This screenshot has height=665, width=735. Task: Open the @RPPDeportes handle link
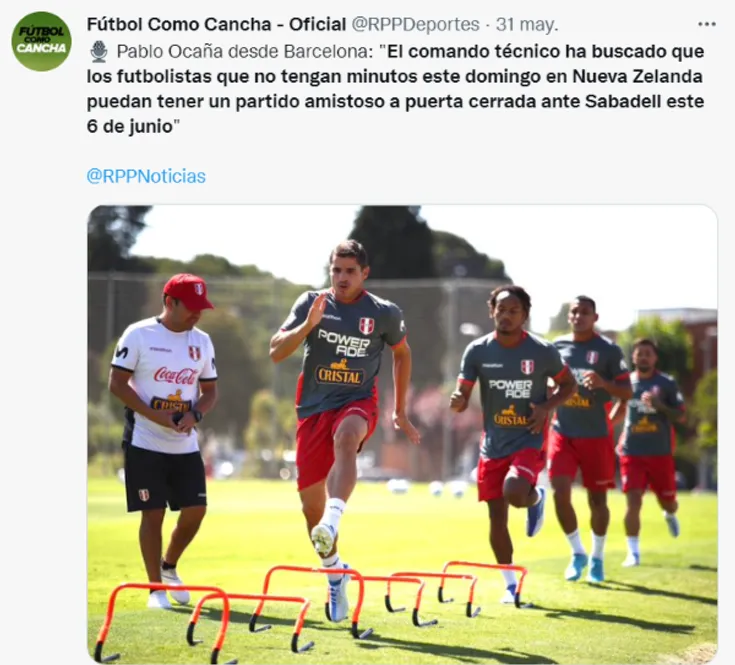415,24
